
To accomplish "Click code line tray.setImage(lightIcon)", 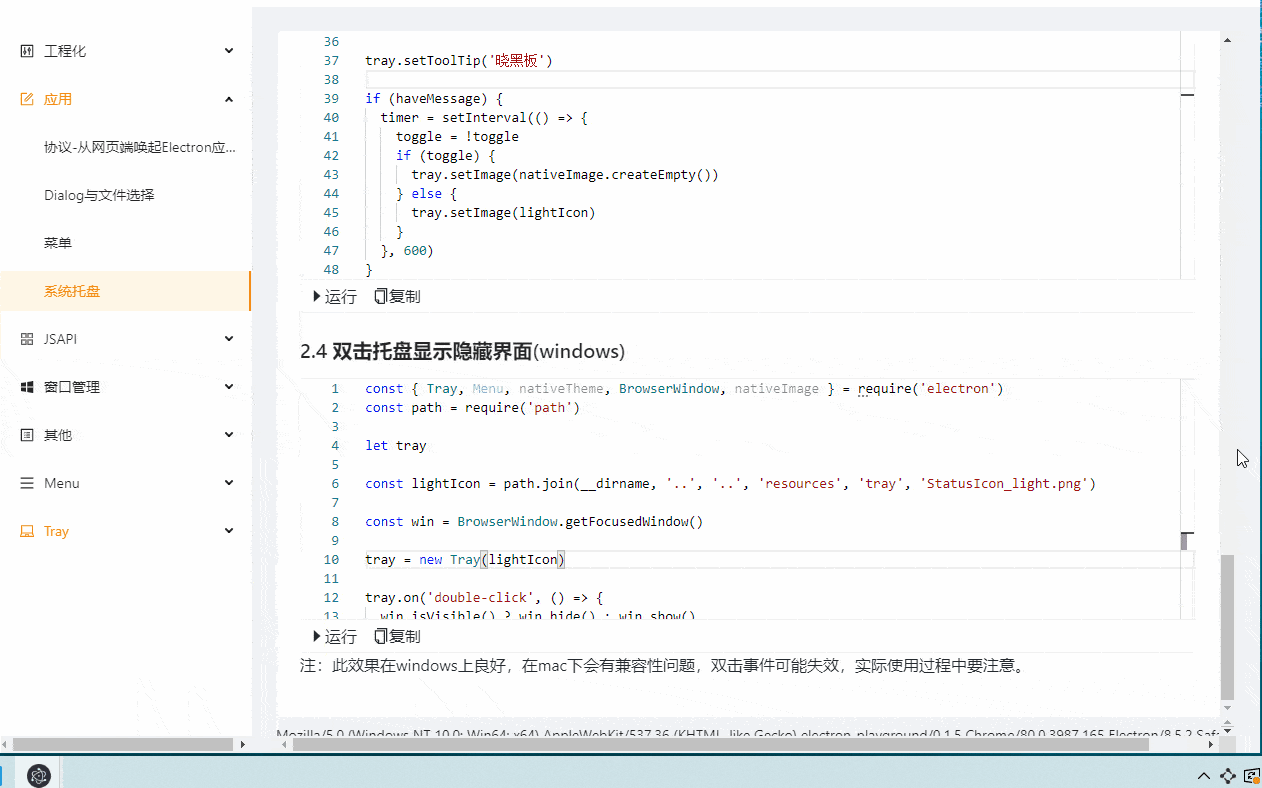I will (x=503, y=212).
